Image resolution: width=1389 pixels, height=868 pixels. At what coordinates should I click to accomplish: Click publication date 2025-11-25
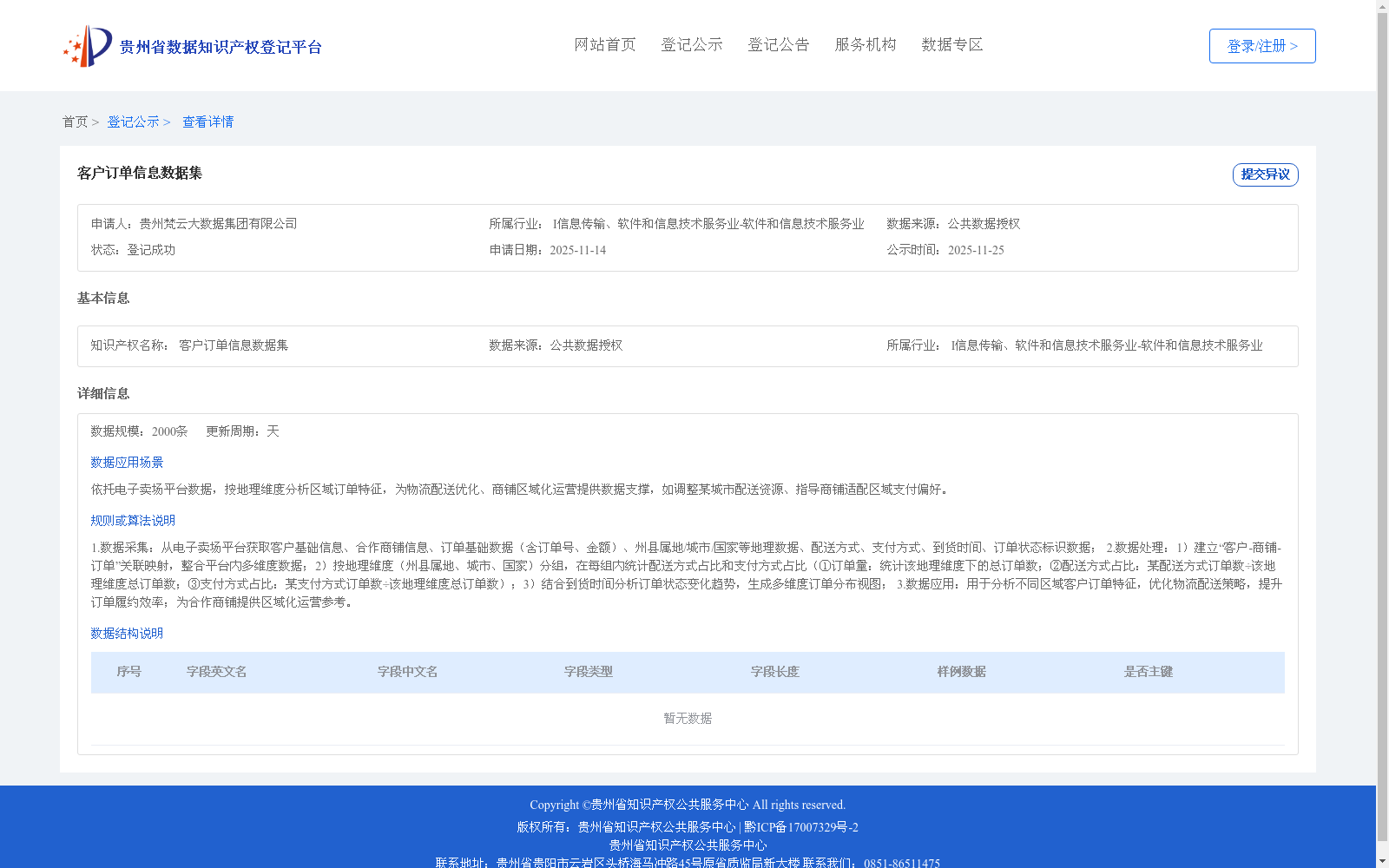coord(976,250)
